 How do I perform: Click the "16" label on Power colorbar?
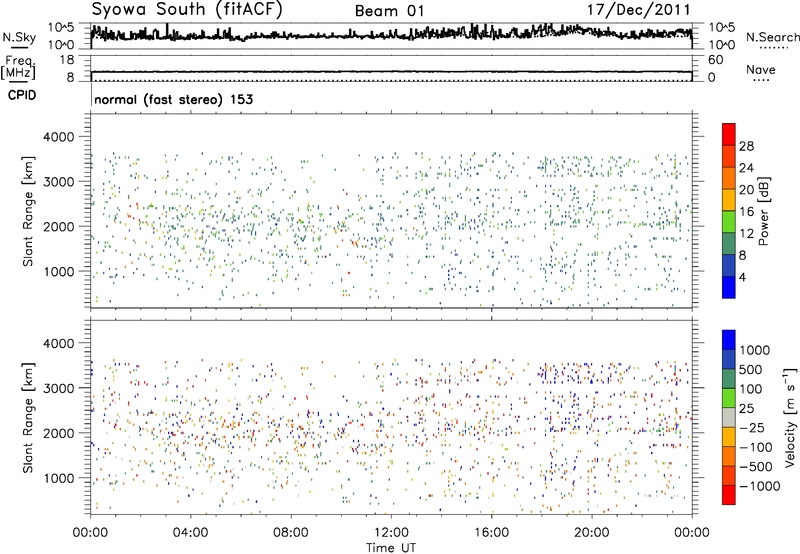click(746, 212)
